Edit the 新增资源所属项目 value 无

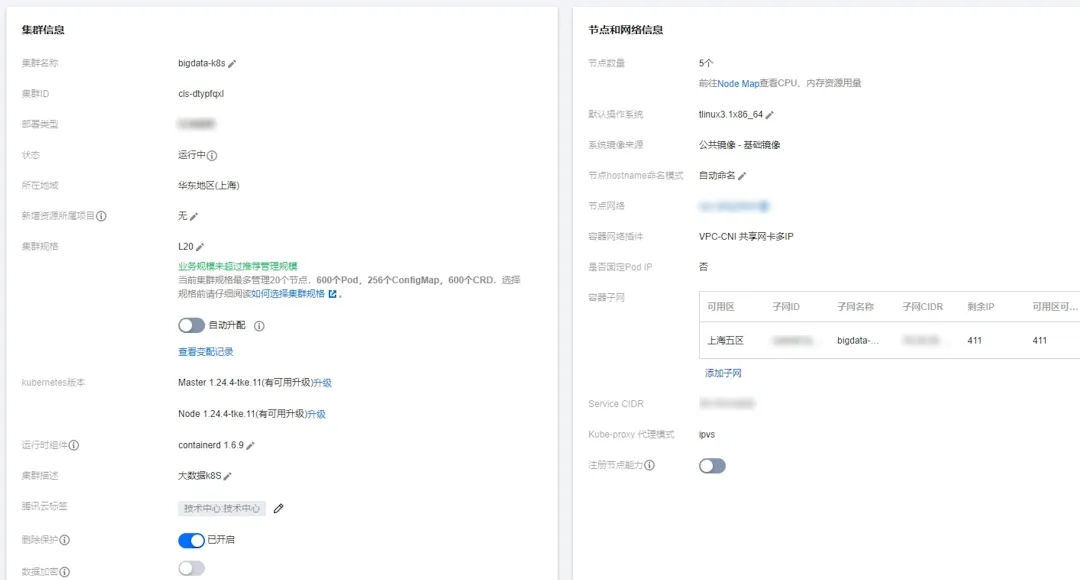(x=194, y=216)
